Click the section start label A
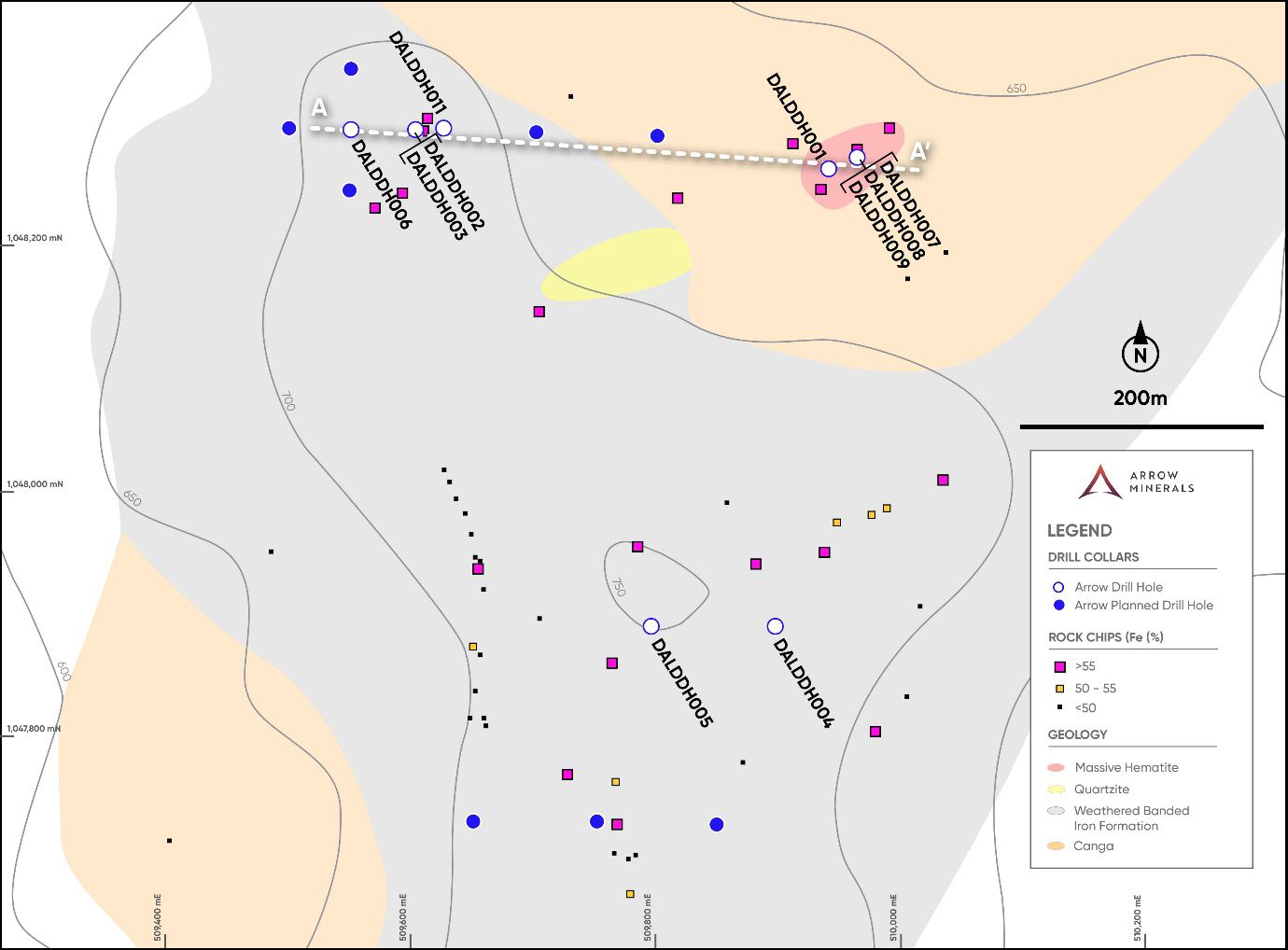Screen dimensions: 1288x950 [319, 106]
